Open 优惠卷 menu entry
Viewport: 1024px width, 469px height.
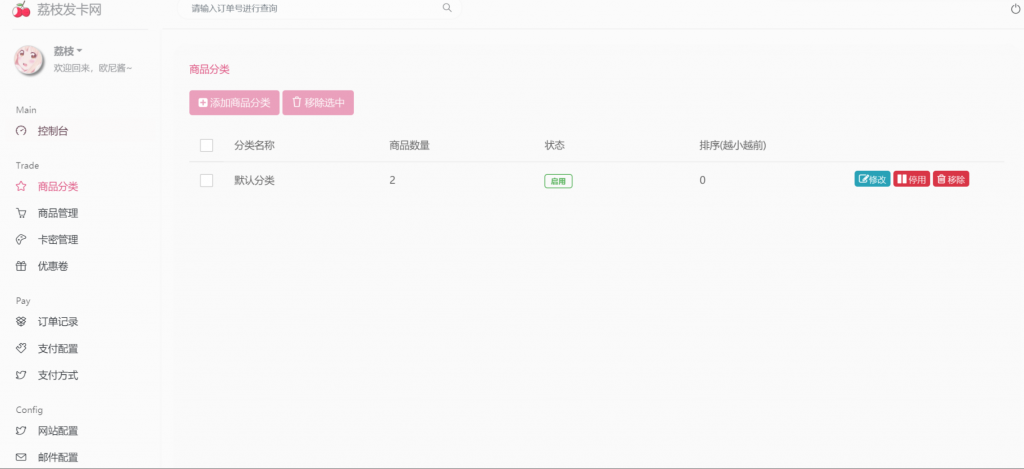pos(53,267)
